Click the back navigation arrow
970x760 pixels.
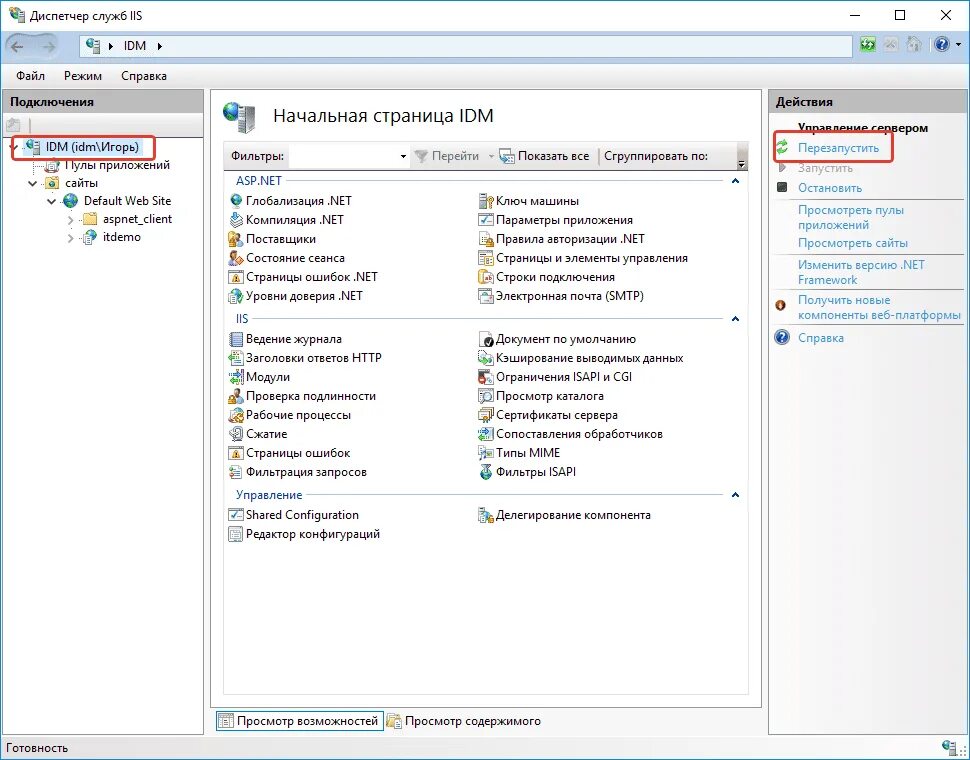point(17,46)
